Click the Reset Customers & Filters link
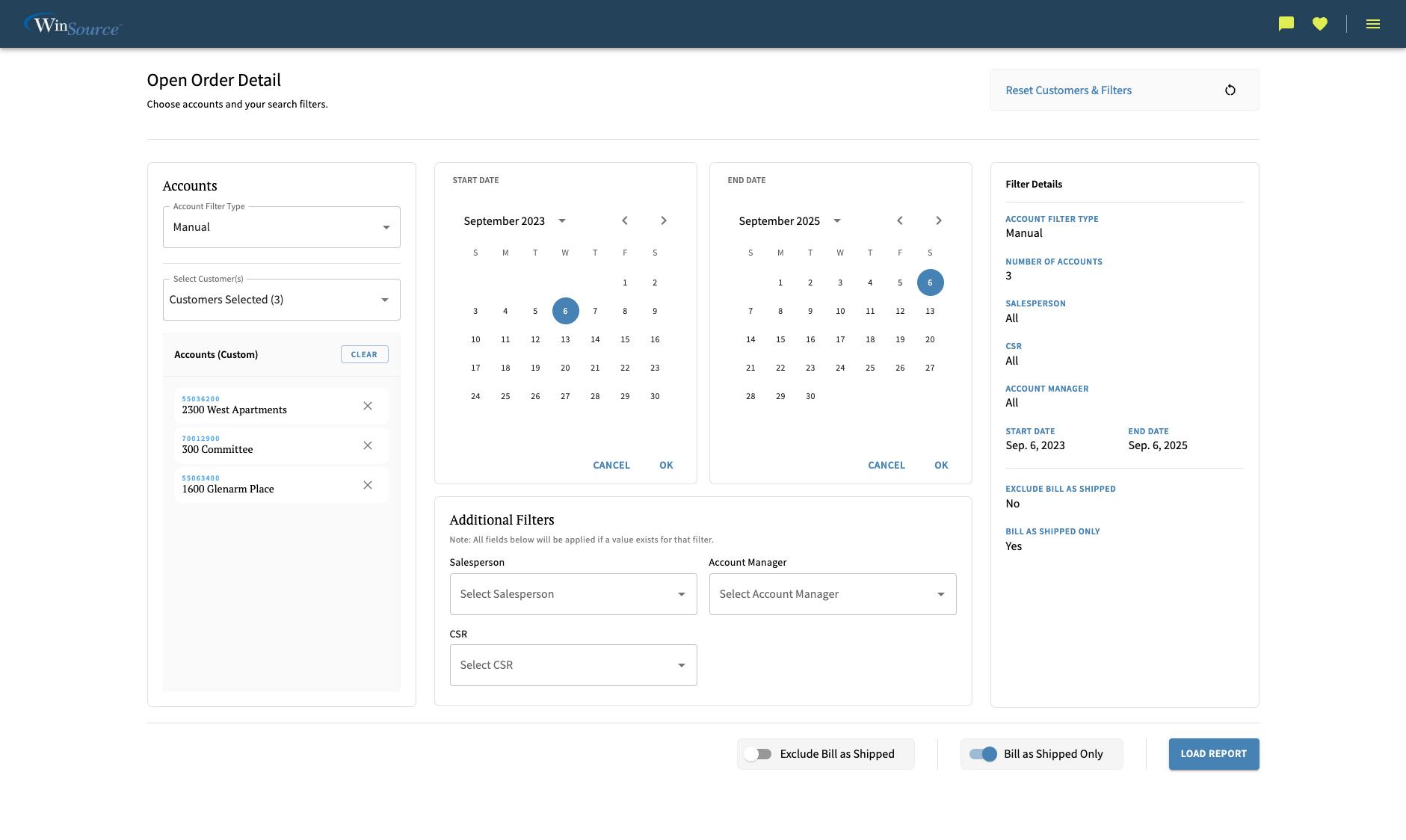 [x=1068, y=90]
